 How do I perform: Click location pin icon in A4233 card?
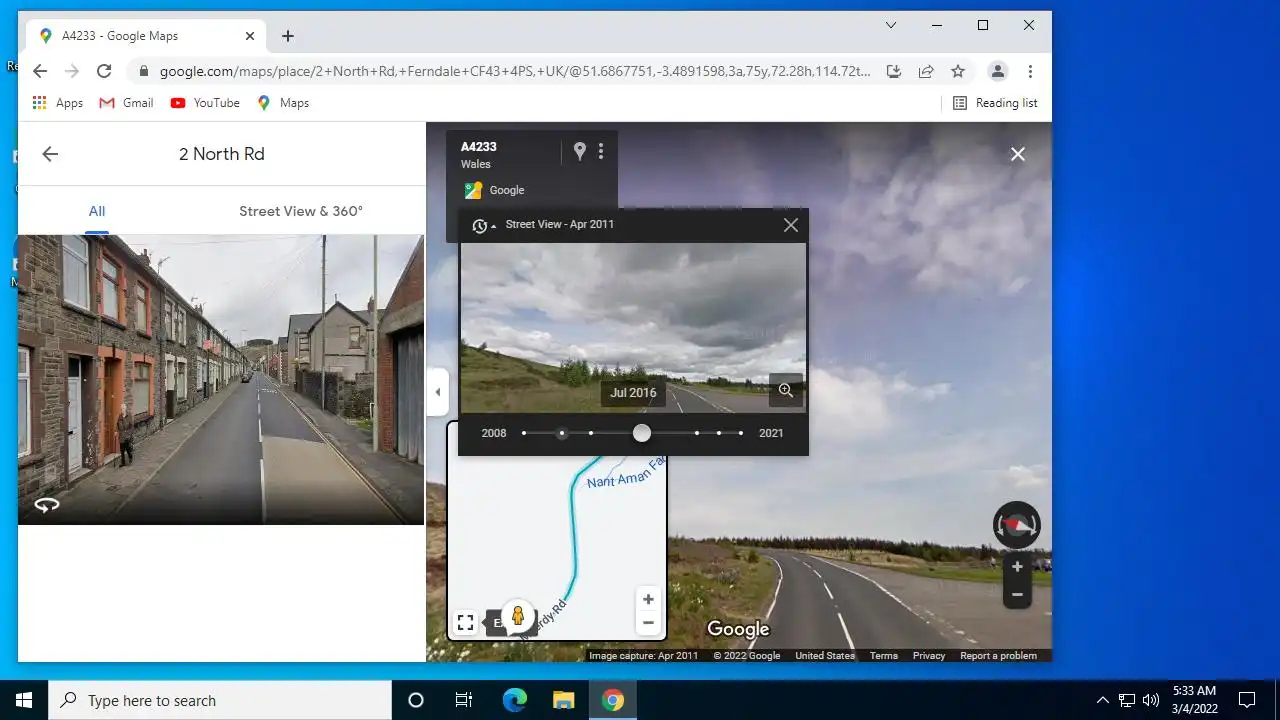click(579, 151)
